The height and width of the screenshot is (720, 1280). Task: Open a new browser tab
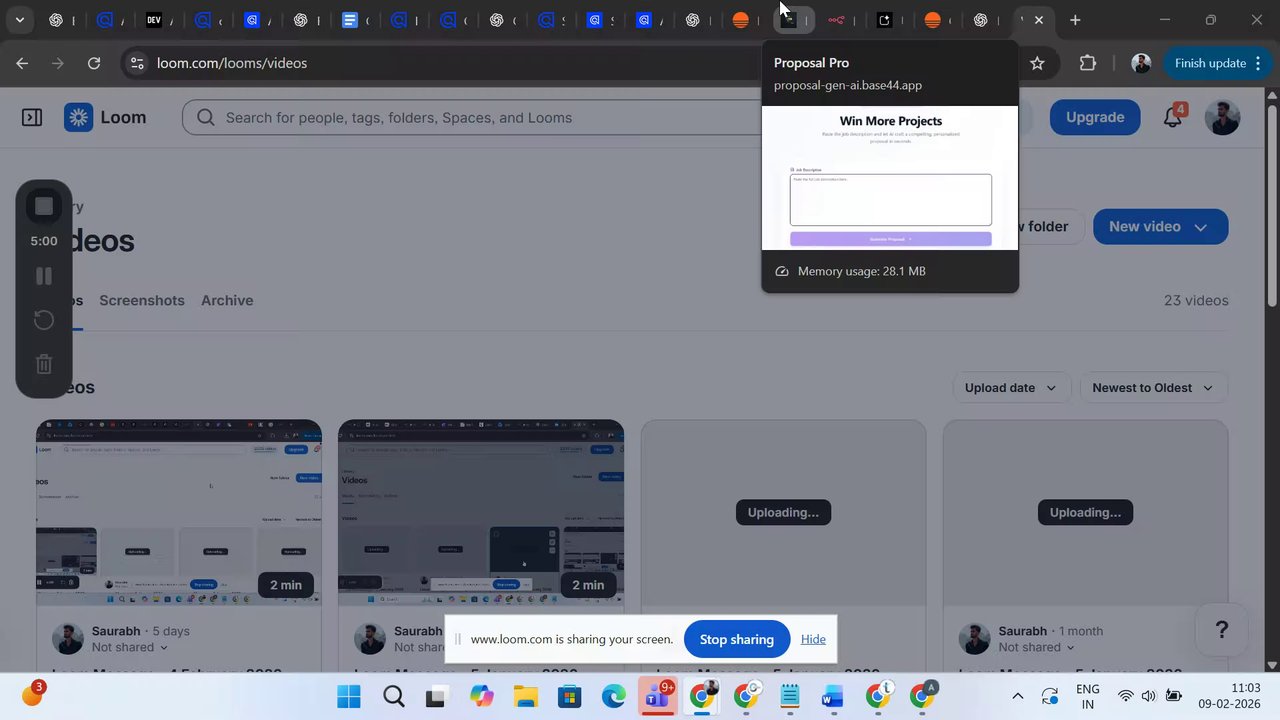click(x=1075, y=20)
